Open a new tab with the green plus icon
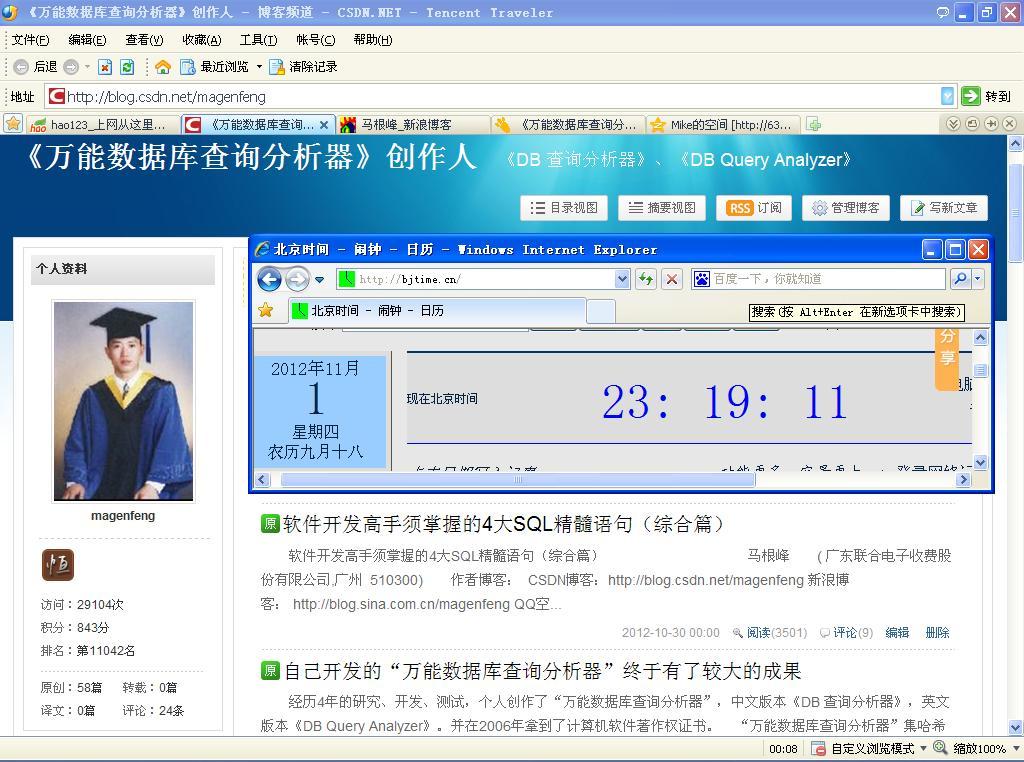Screen dimensions: 1024x762 [x=814, y=124]
